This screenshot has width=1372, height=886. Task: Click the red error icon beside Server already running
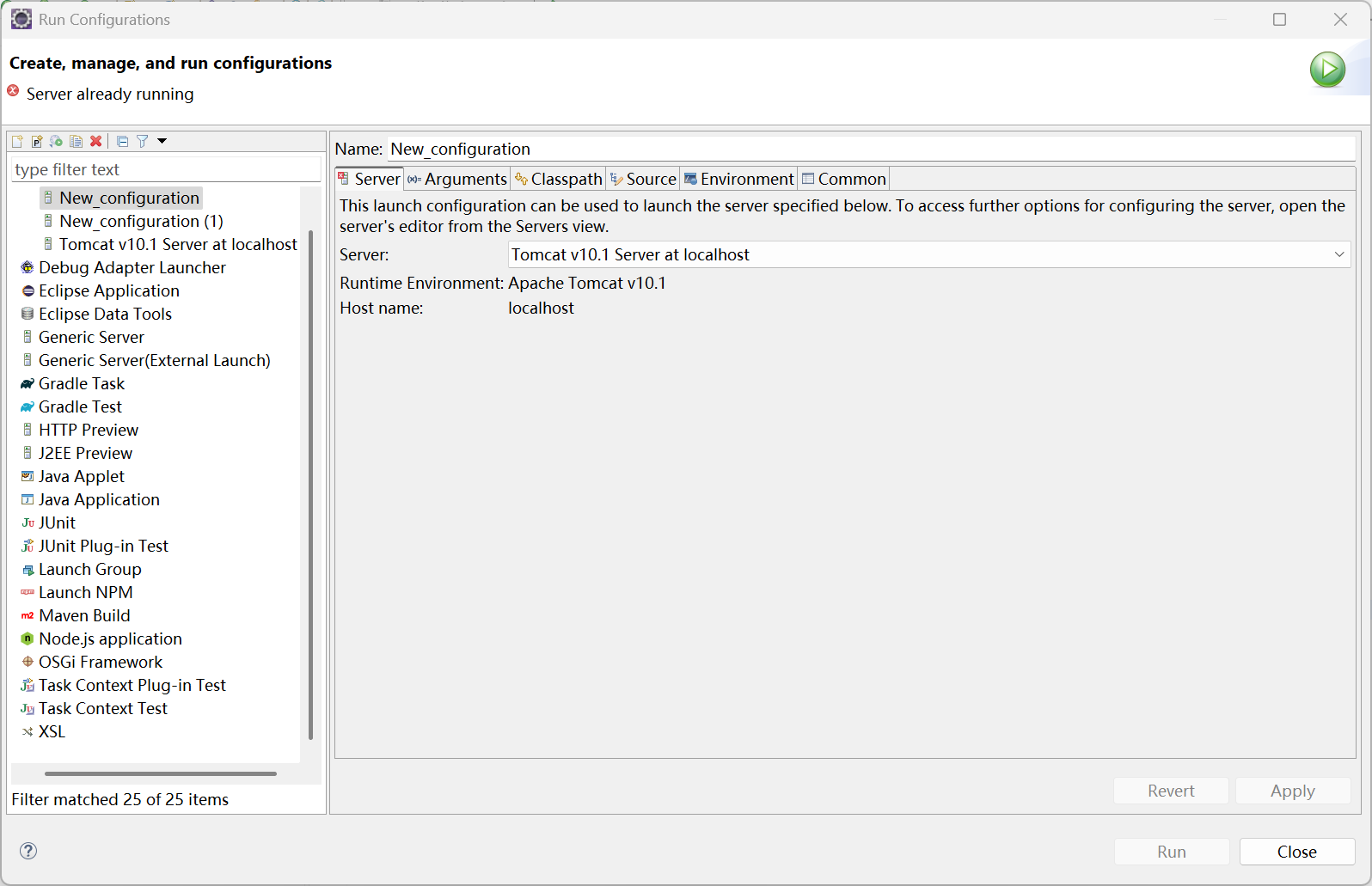pyautogui.click(x=13, y=91)
